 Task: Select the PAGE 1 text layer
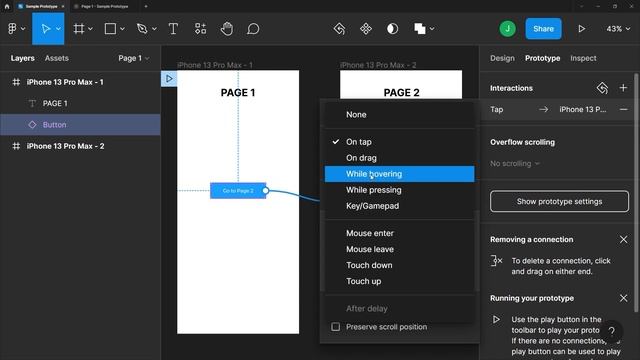click(x=80, y=103)
